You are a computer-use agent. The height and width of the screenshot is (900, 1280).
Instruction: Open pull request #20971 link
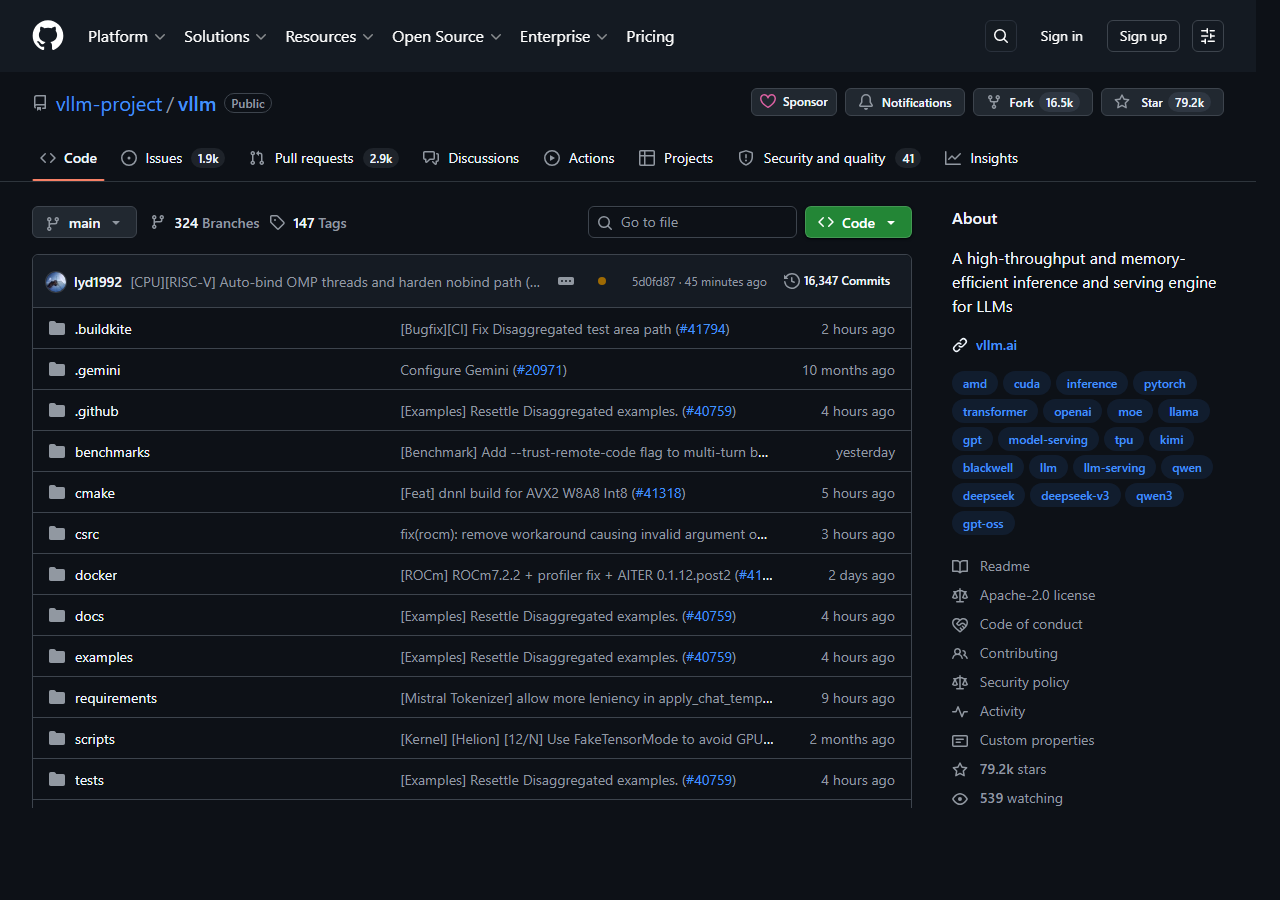point(539,370)
